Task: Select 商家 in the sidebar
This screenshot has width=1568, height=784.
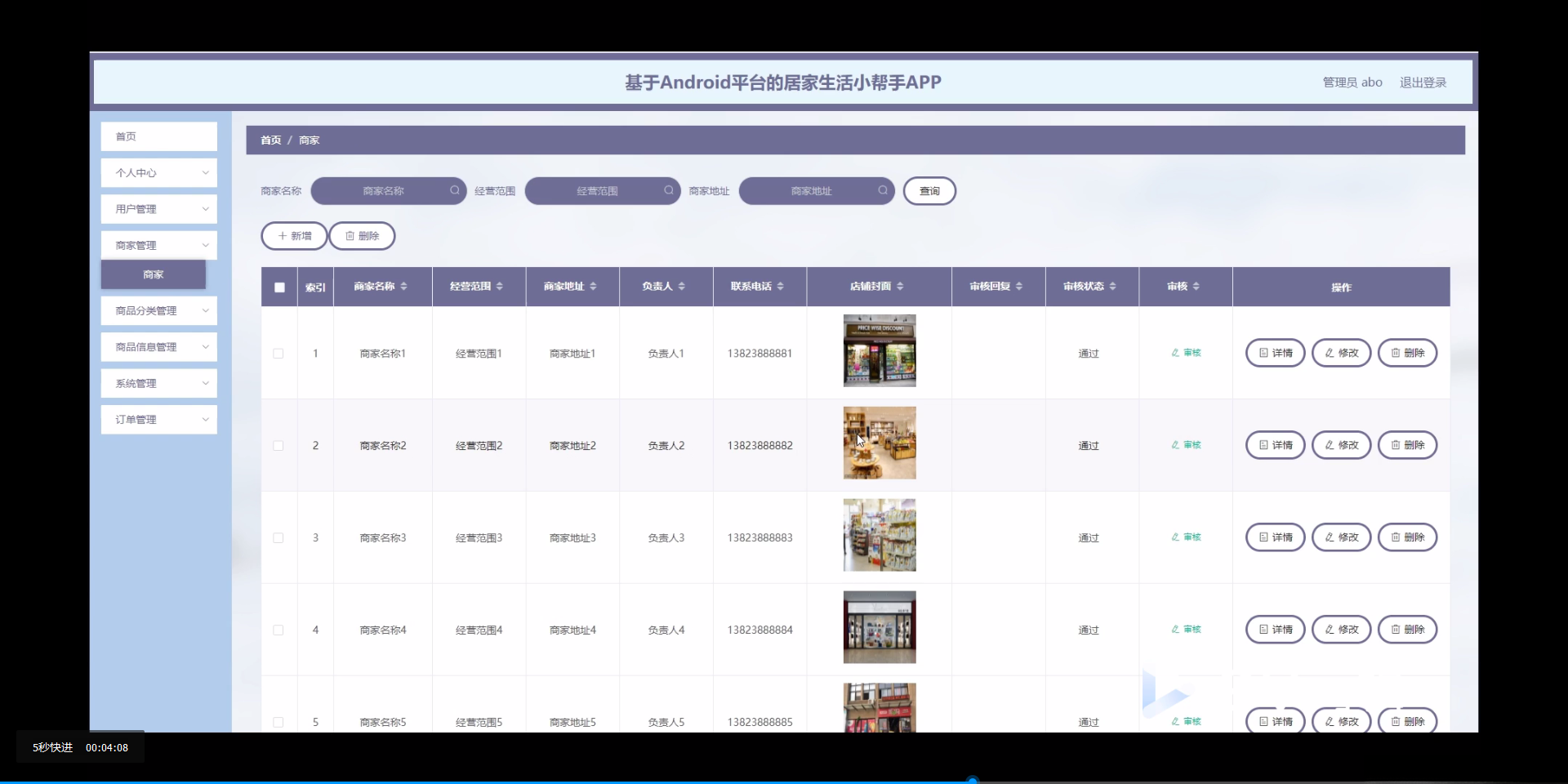Action: pos(153,274)
